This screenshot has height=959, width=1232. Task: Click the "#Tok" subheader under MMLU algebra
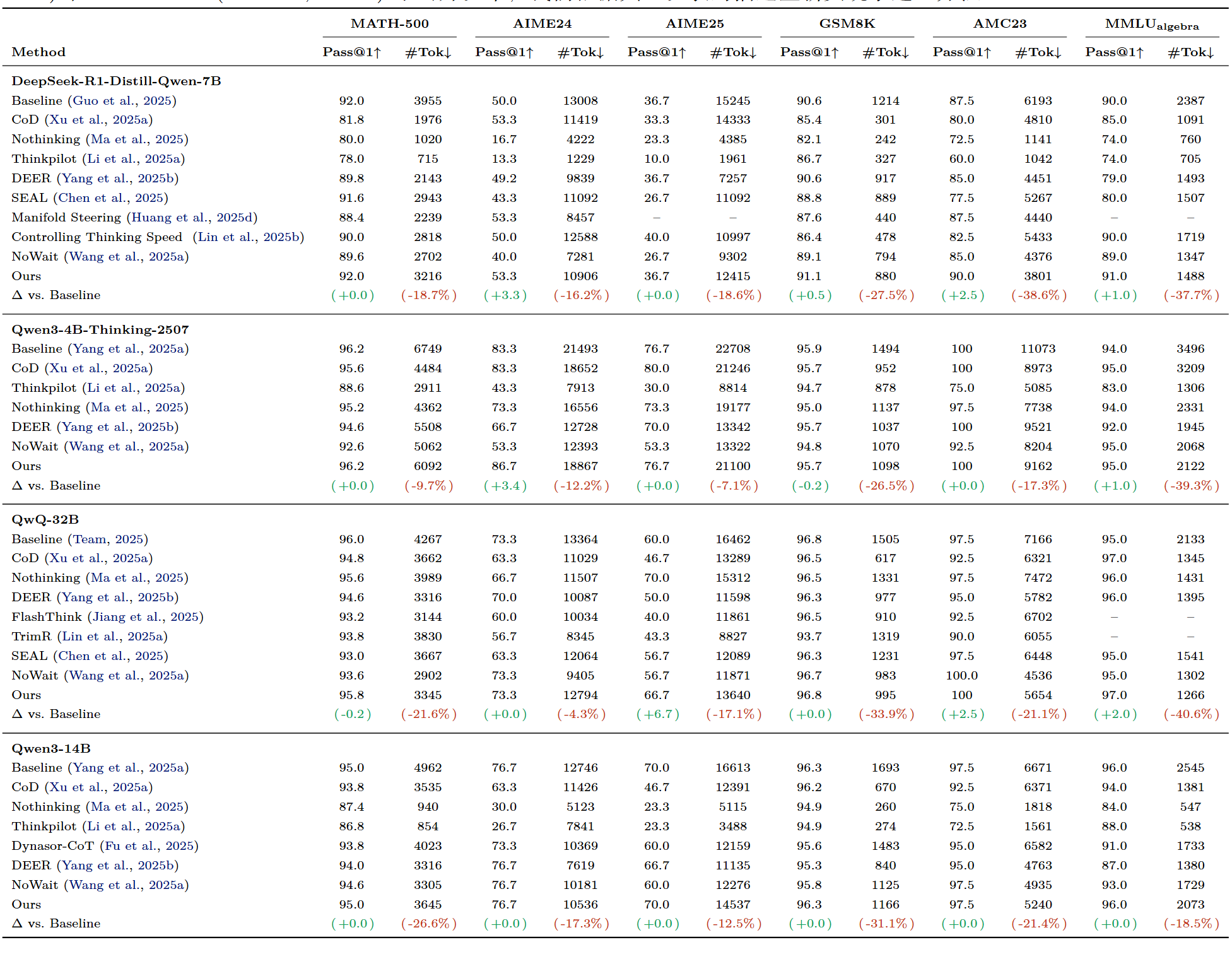1190,52
